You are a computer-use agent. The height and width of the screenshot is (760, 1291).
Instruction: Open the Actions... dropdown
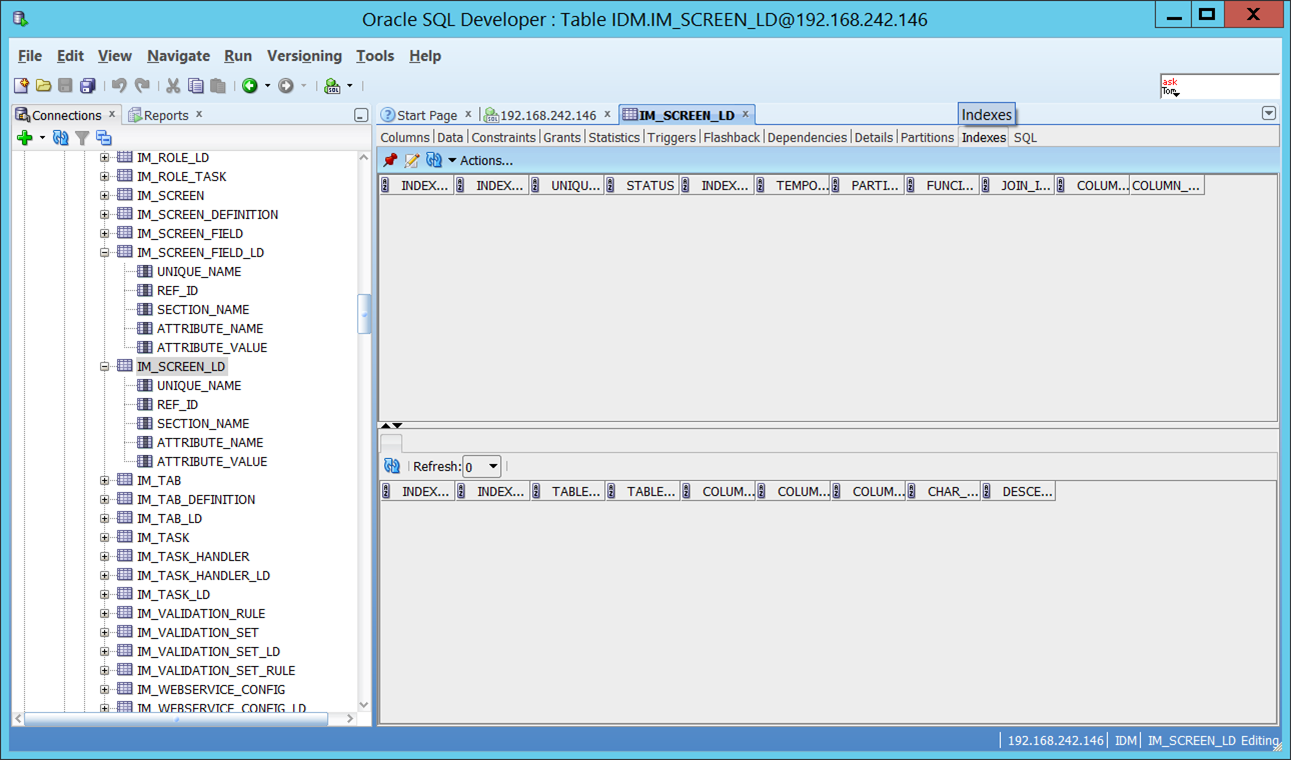[480, 160]
